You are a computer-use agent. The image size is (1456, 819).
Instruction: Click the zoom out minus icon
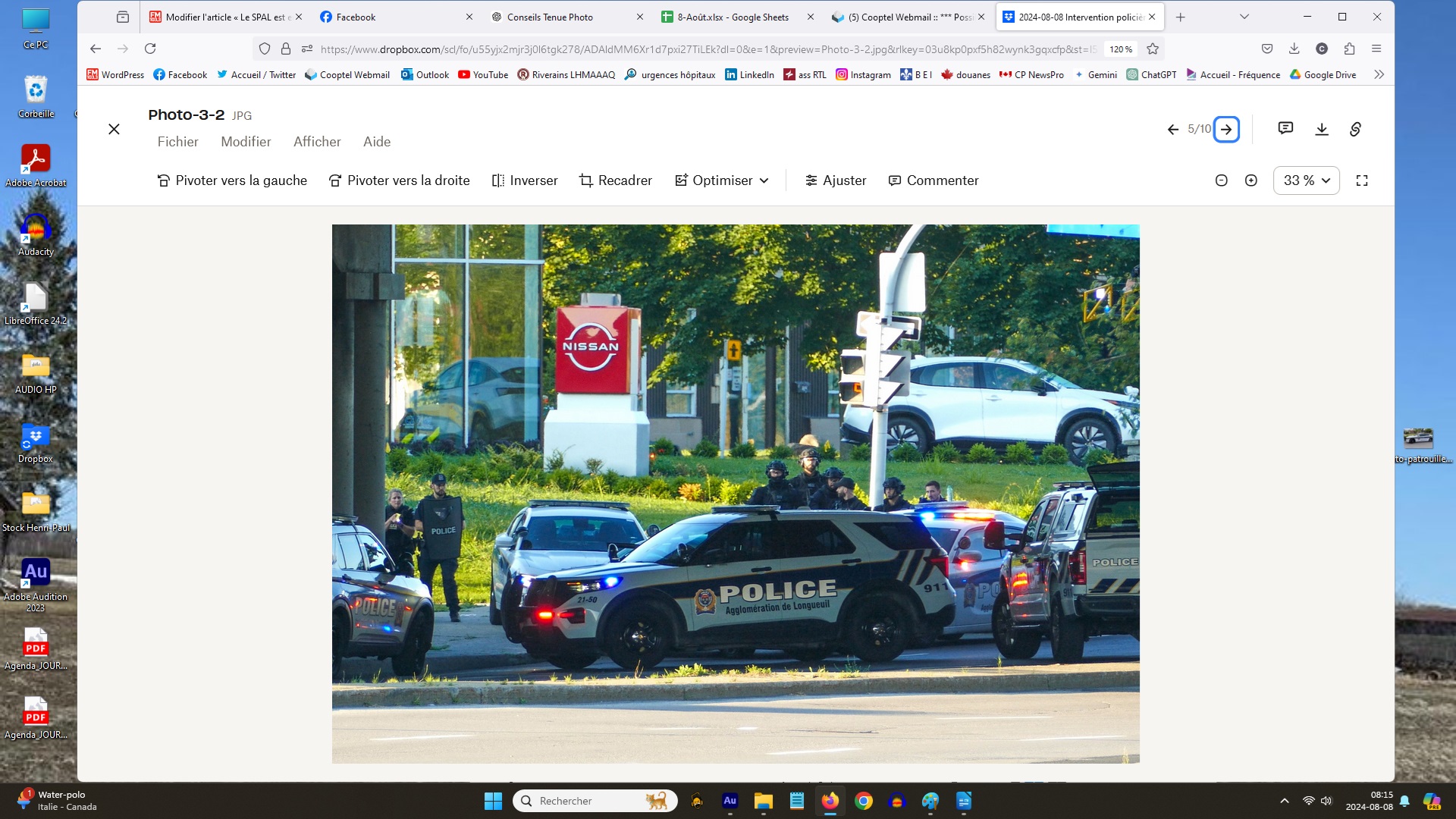pyautogui.click(x=1221, y=180)
